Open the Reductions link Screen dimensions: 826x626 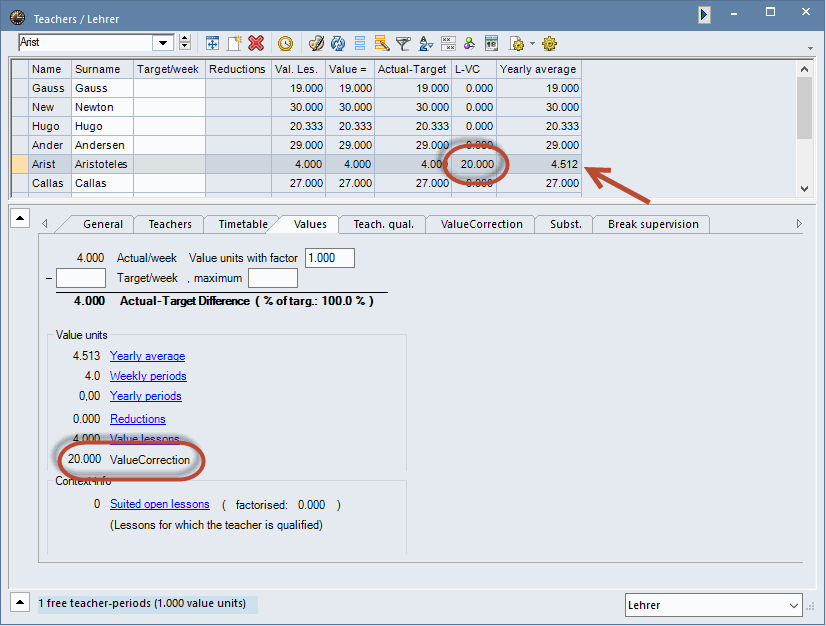[x=137, y=419]
